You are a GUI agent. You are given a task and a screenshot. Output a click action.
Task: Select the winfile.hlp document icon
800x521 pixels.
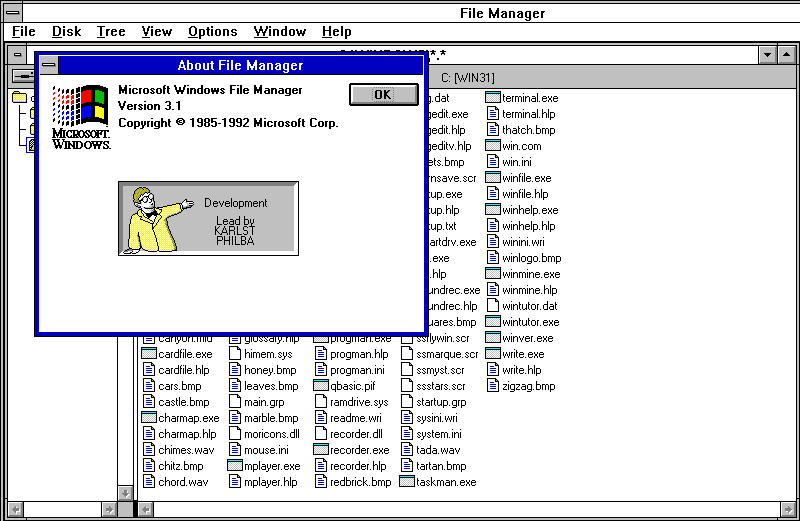492,193
